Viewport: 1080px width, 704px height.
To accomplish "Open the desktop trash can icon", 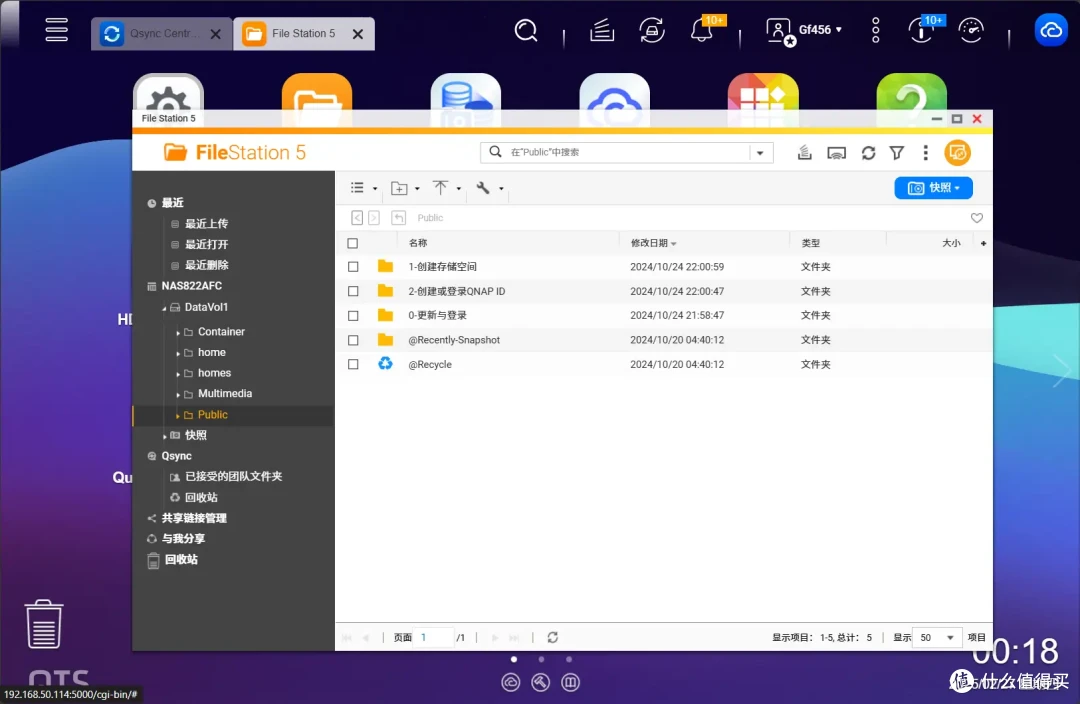I will [43, 624].
